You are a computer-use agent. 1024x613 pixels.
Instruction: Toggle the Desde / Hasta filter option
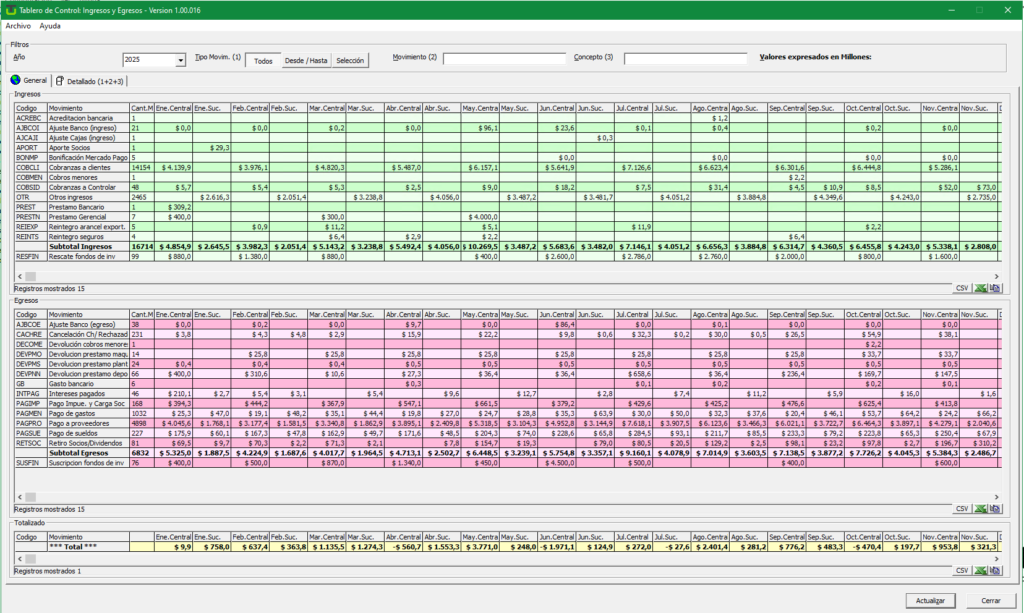click(x=306, y=60)
